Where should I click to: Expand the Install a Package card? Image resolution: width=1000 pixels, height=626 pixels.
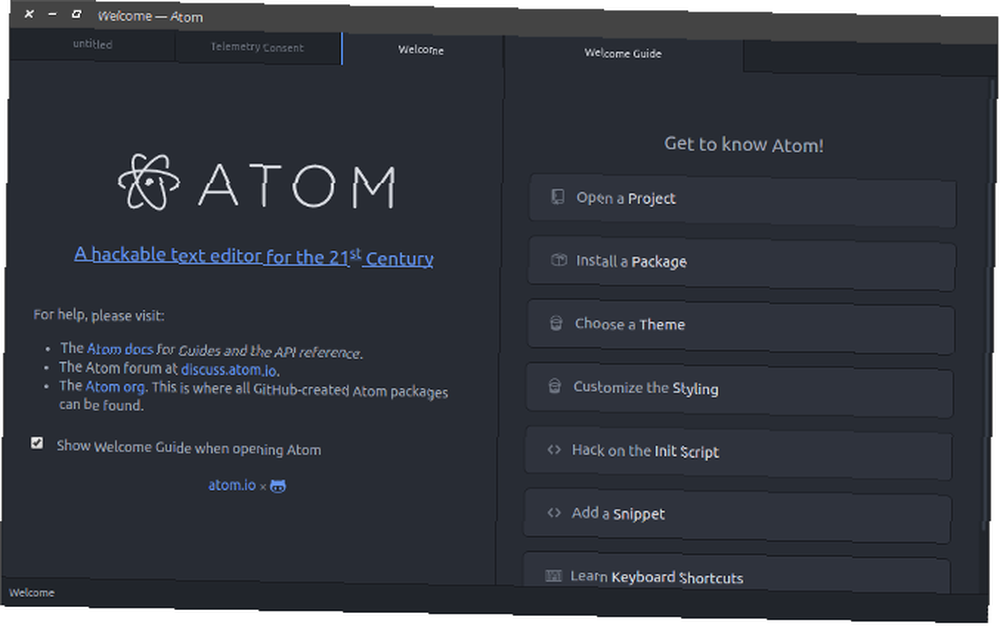[742, 264]
